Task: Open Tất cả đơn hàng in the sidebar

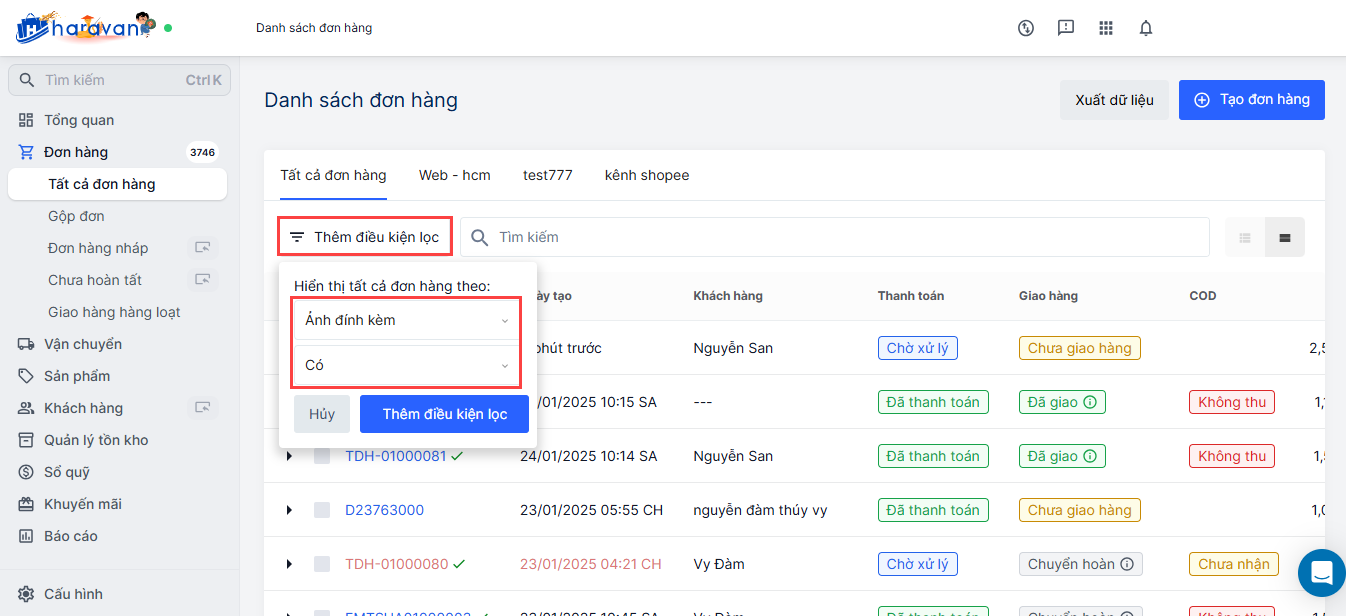Action: click(117, 184)
